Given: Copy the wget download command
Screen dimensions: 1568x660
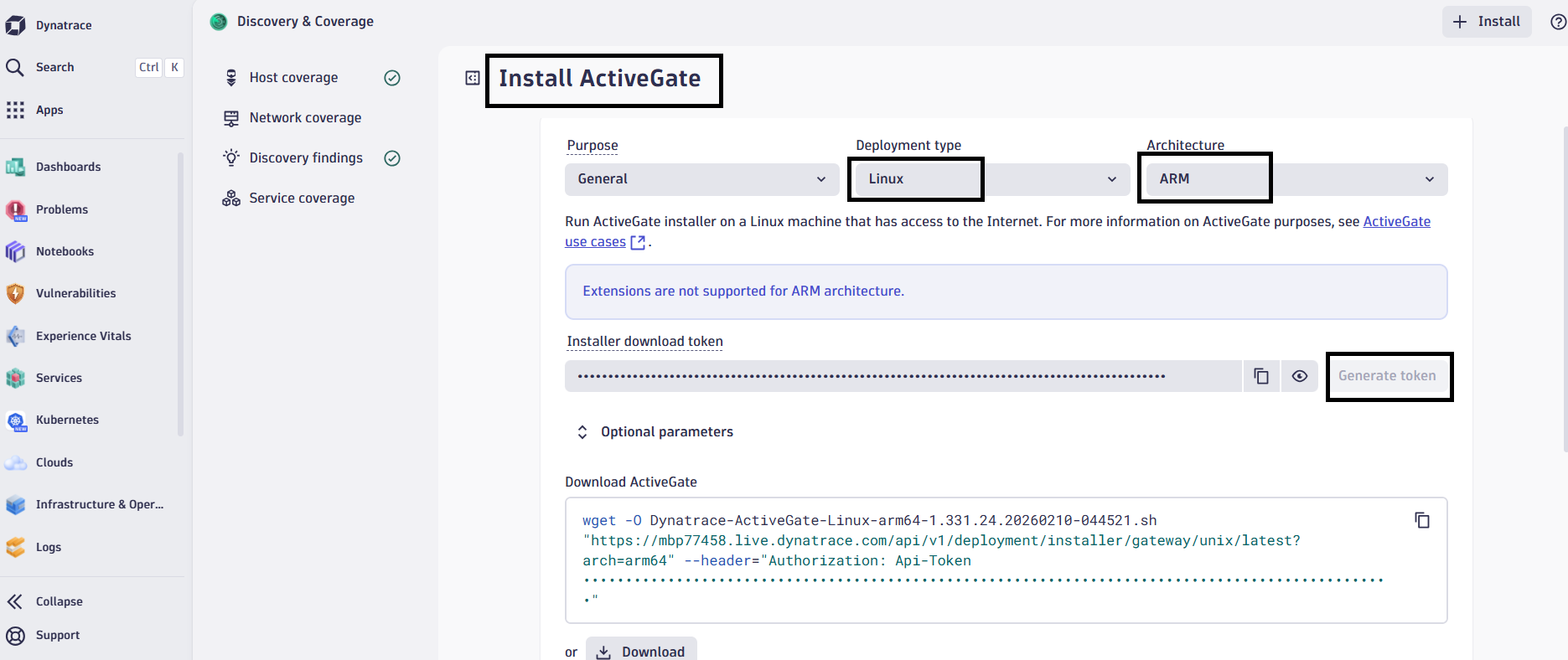Looking at the screenshot, I should [1422, 520].
